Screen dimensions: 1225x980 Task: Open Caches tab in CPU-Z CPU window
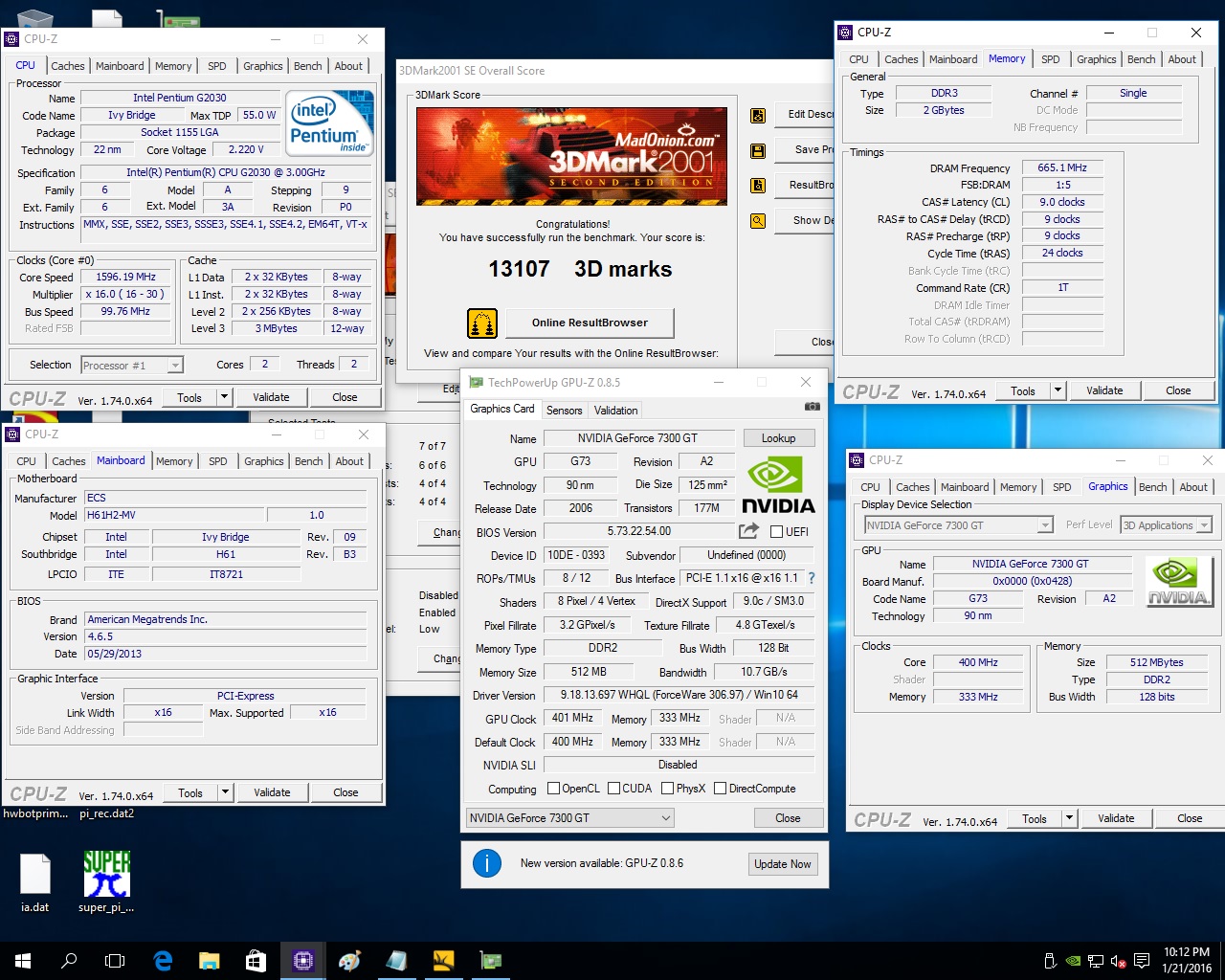pos(68,66)
